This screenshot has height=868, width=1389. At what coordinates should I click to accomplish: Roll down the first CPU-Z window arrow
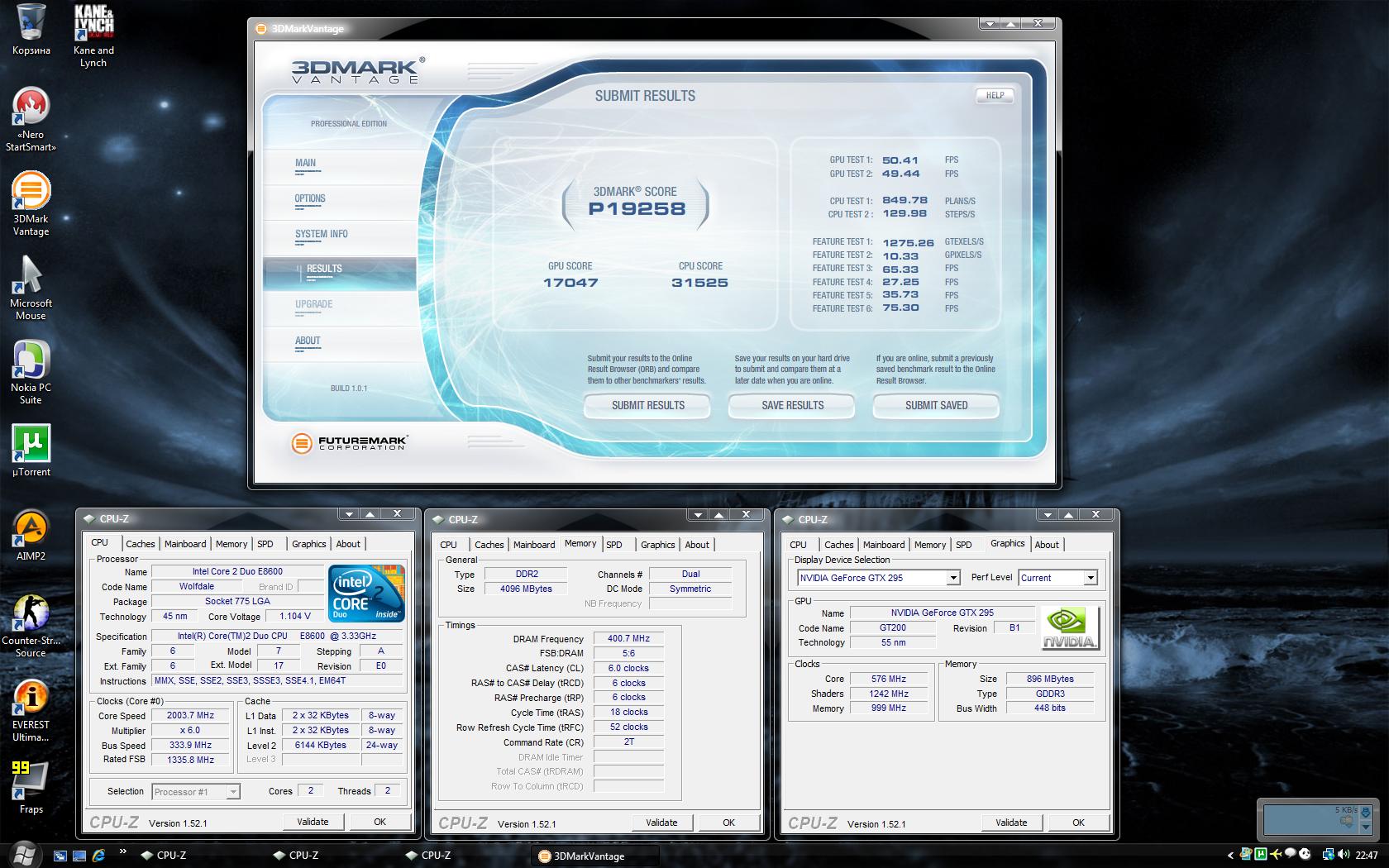[349, 514]
